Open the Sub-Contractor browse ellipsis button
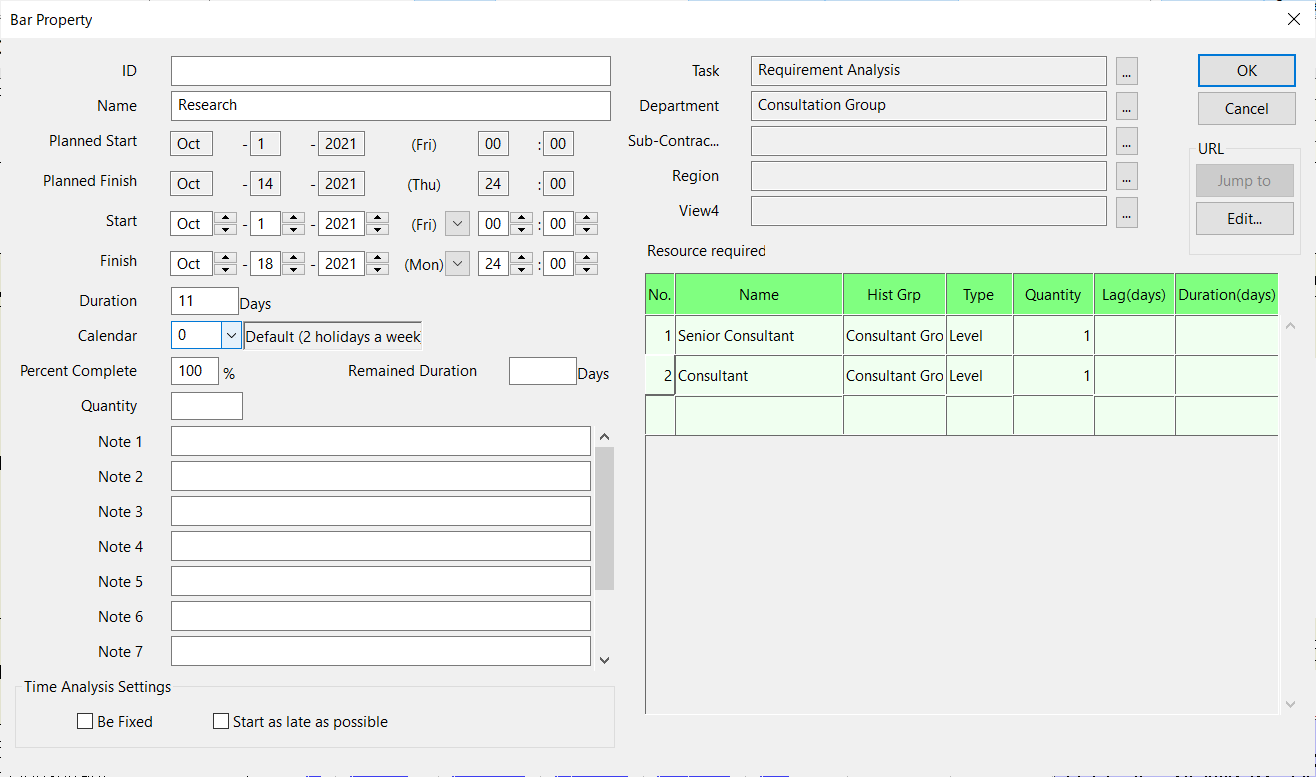The width and height of the screenshot is (1316, 777). [x=1127, y=141]
